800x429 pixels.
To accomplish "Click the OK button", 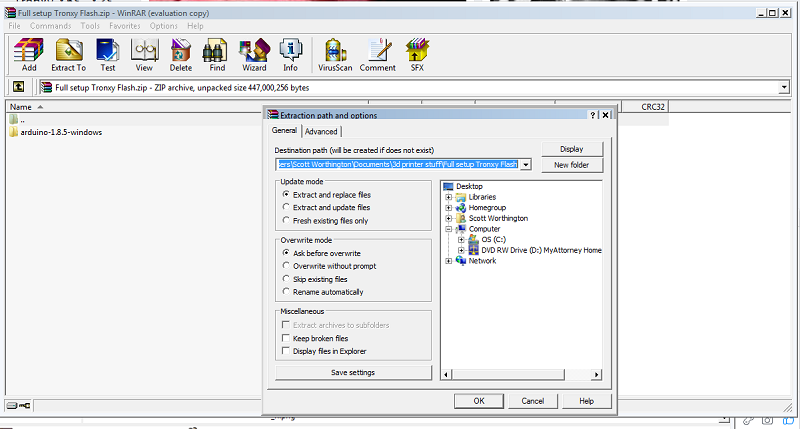I will pyautogui.click(x=479, y=401).
